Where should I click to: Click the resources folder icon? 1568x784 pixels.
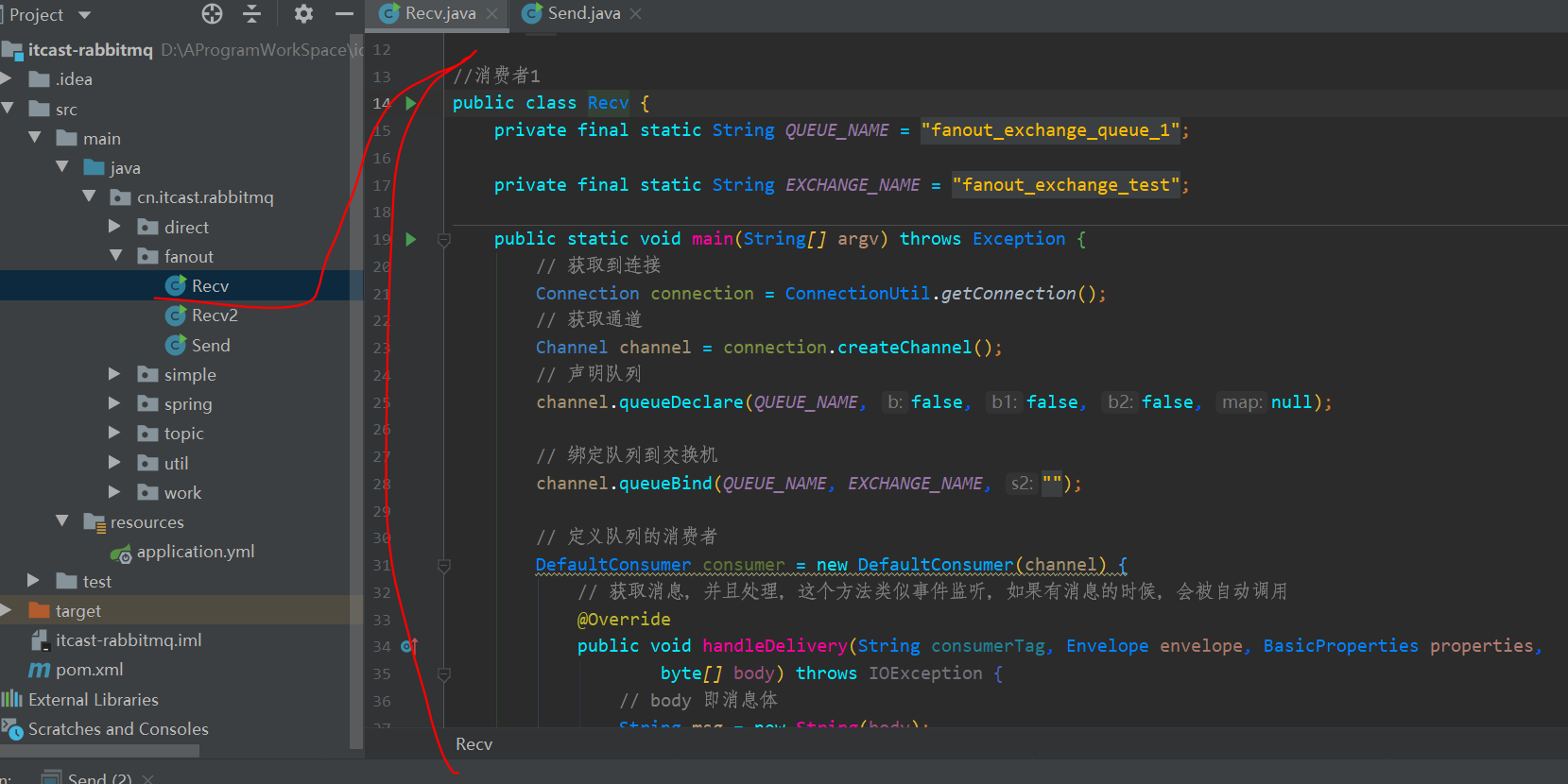coord(94,522)
